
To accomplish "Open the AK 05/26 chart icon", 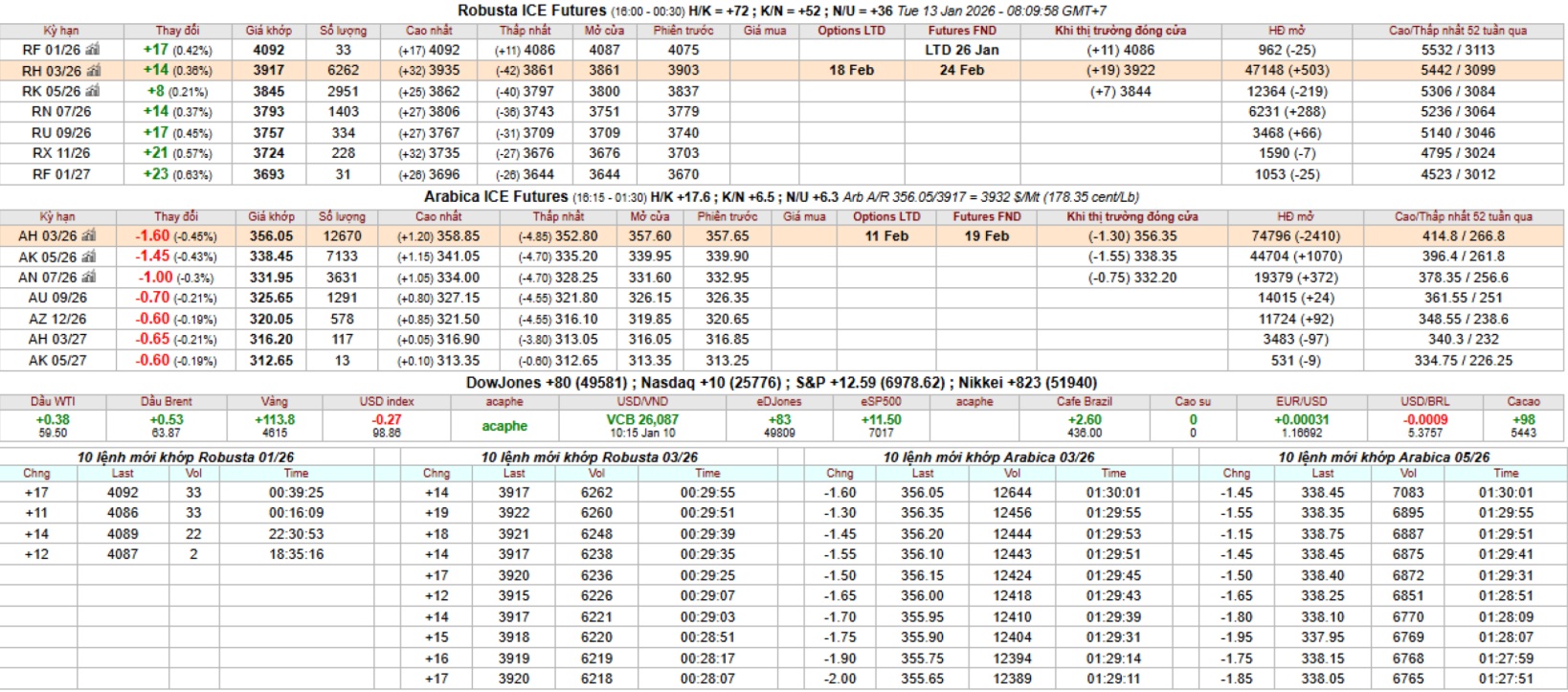I will (89, 257).
